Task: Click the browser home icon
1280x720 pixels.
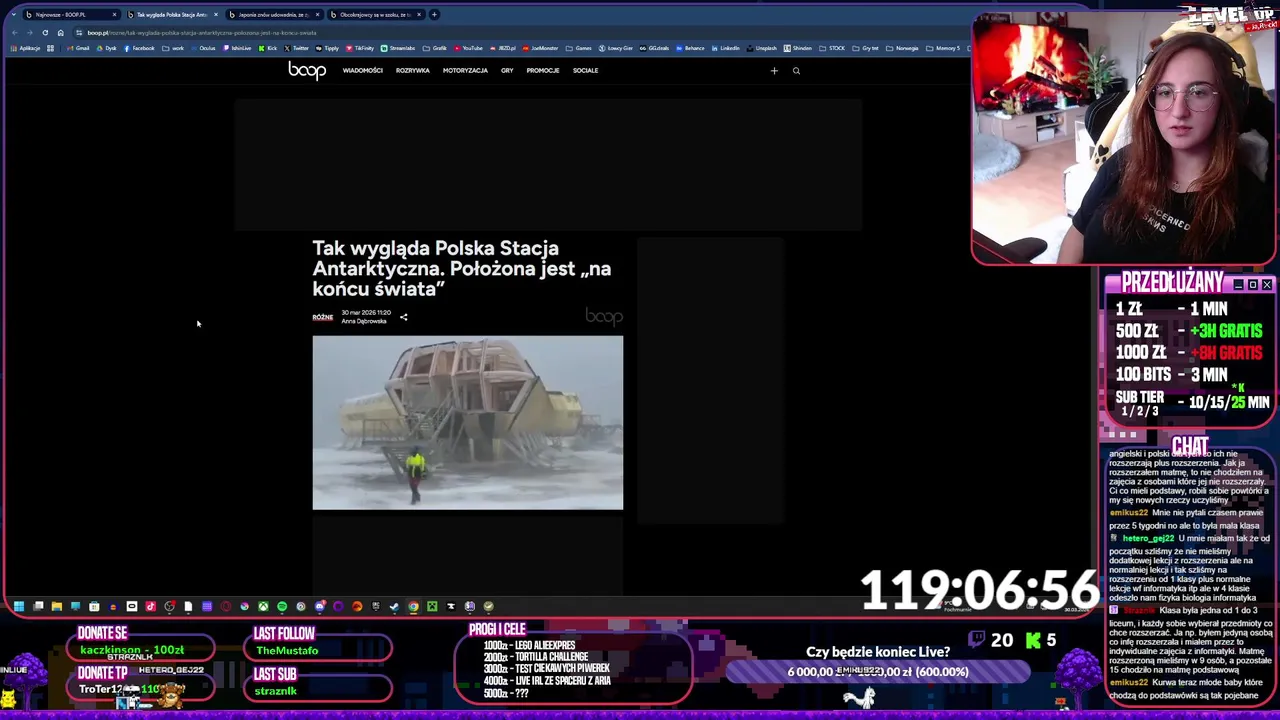Action: click(x=60, y=33)
